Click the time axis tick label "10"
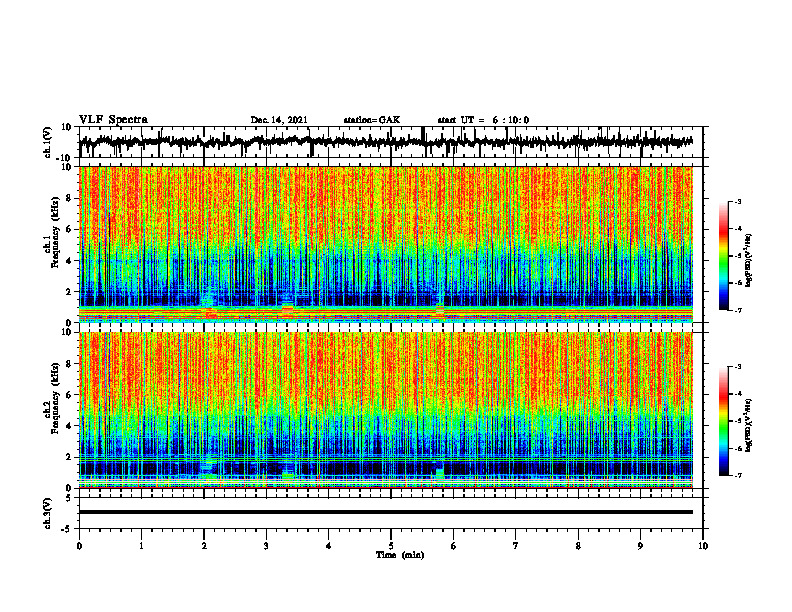This screenshot has width=792, height=612. point(703,546)
